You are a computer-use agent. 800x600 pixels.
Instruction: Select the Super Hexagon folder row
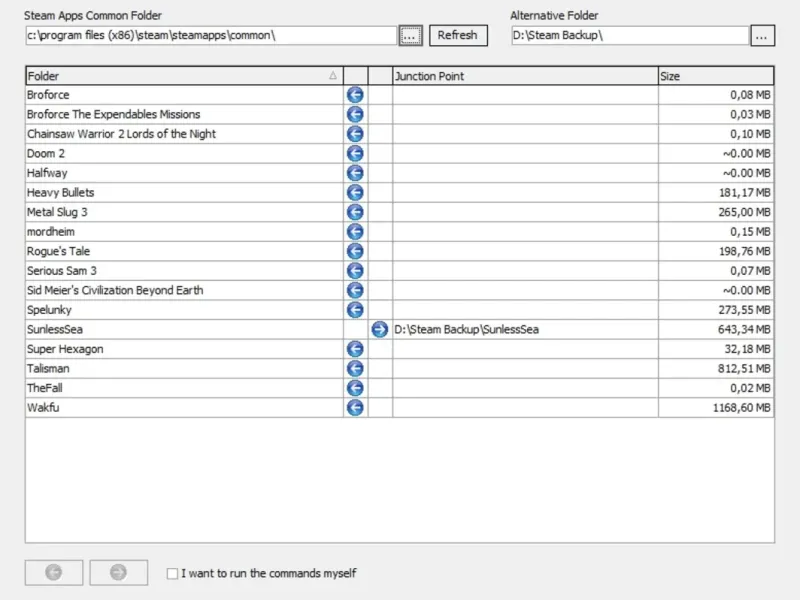[399, 349]
